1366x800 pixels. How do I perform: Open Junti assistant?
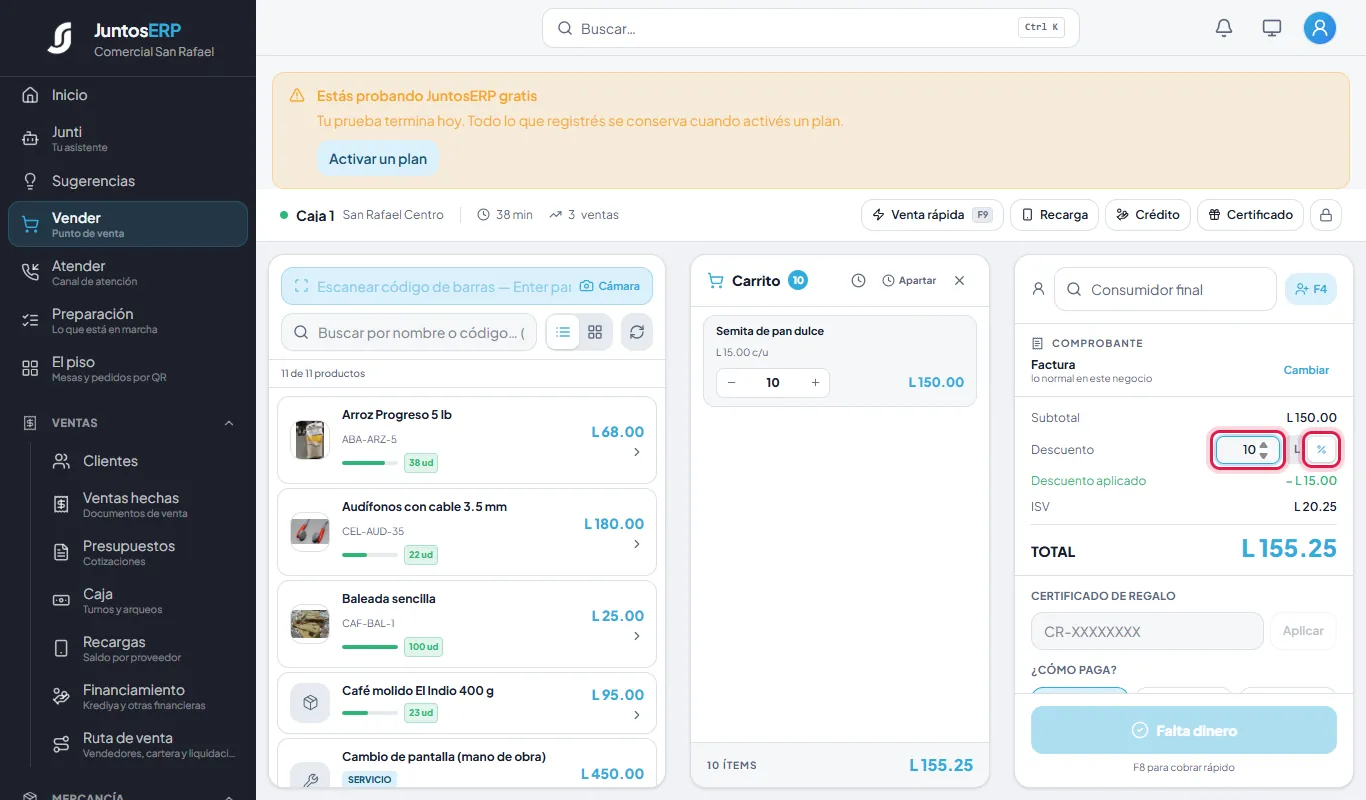(x=128, y=138)
